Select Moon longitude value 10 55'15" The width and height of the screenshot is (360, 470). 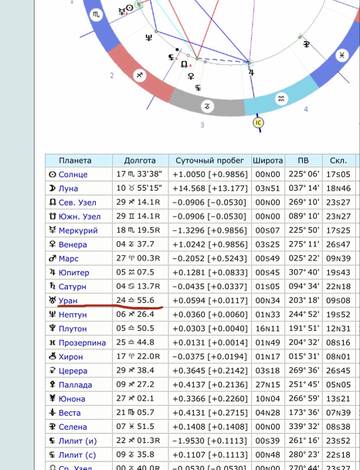(x=139, y=188)
